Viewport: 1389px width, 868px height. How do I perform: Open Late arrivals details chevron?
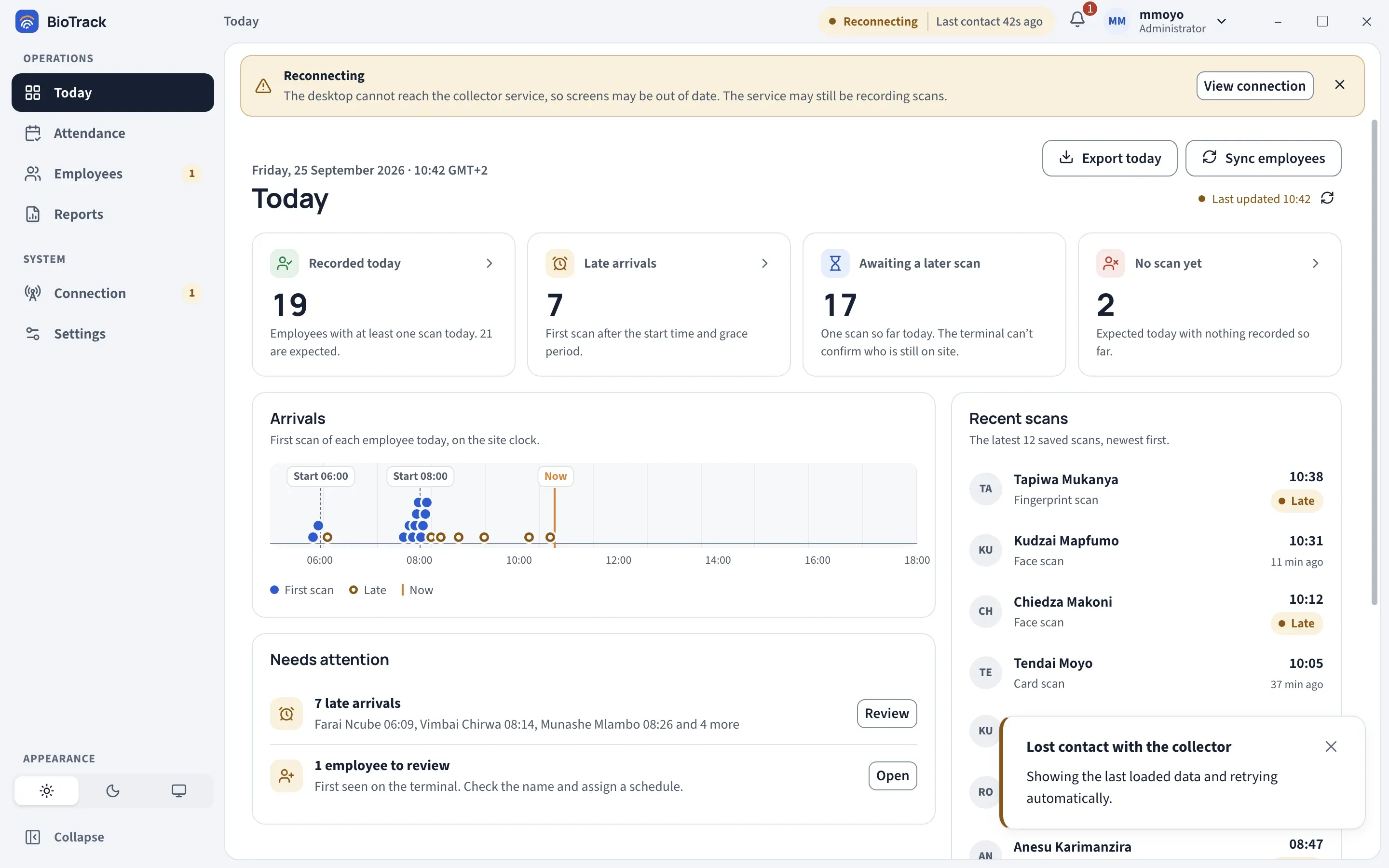765,263
